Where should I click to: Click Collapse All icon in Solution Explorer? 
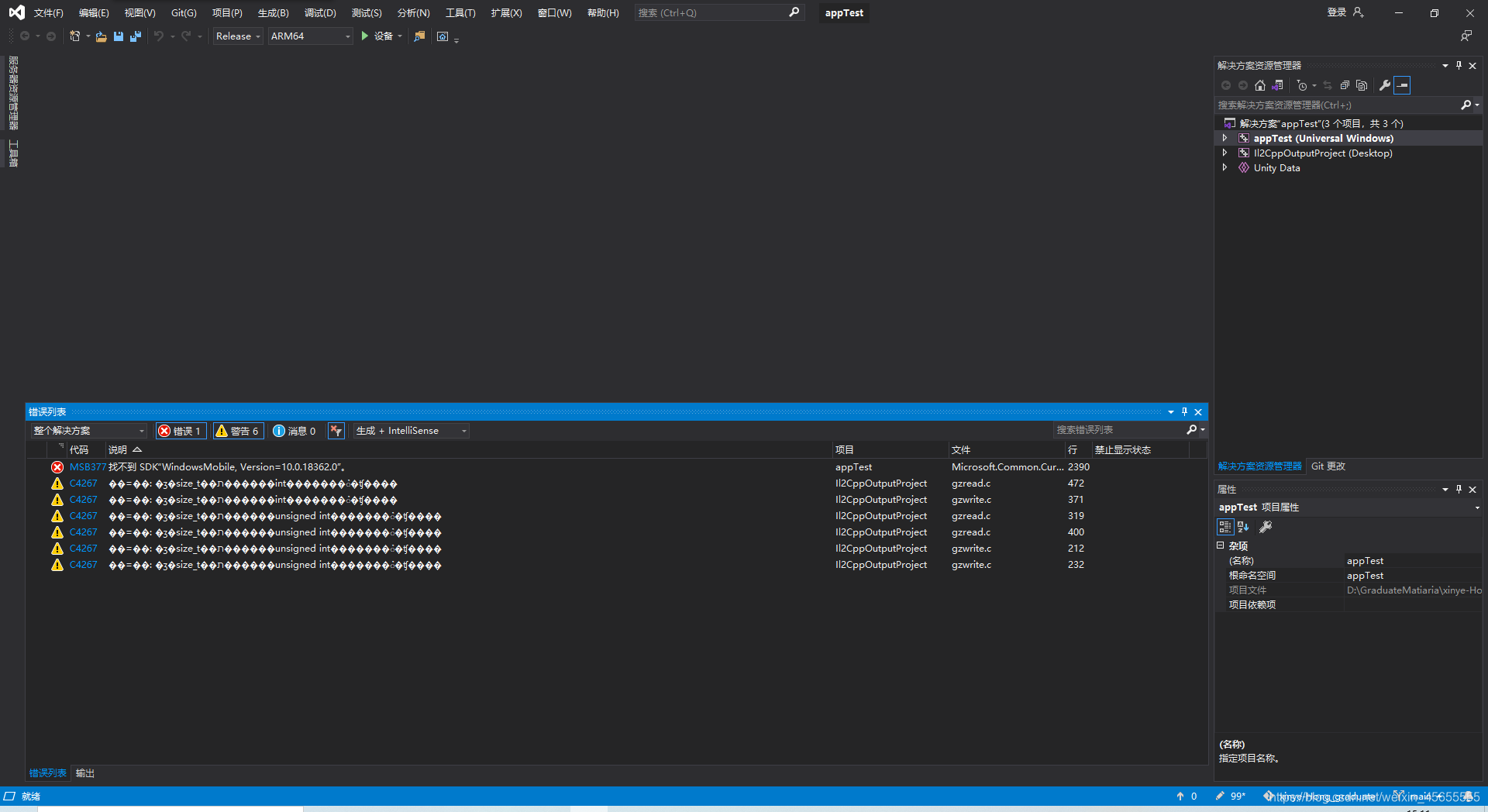1345,85
